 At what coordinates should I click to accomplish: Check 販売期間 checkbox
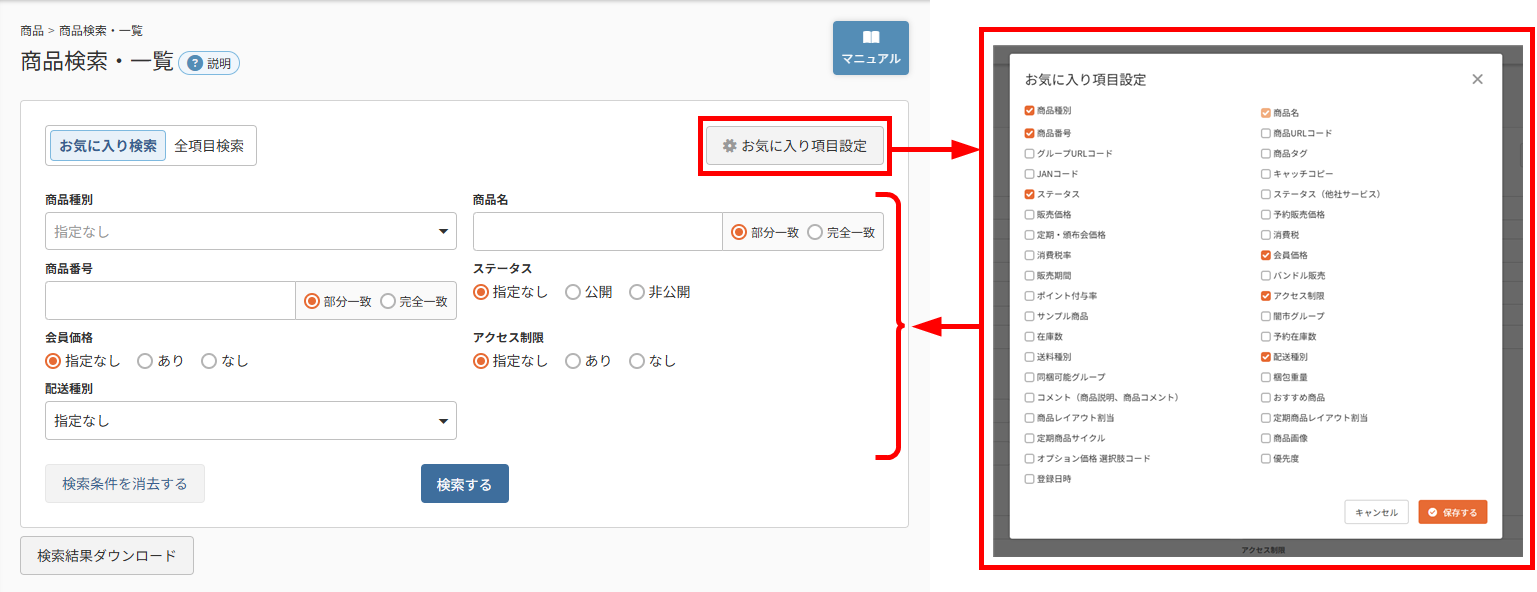pos(1030,275)
